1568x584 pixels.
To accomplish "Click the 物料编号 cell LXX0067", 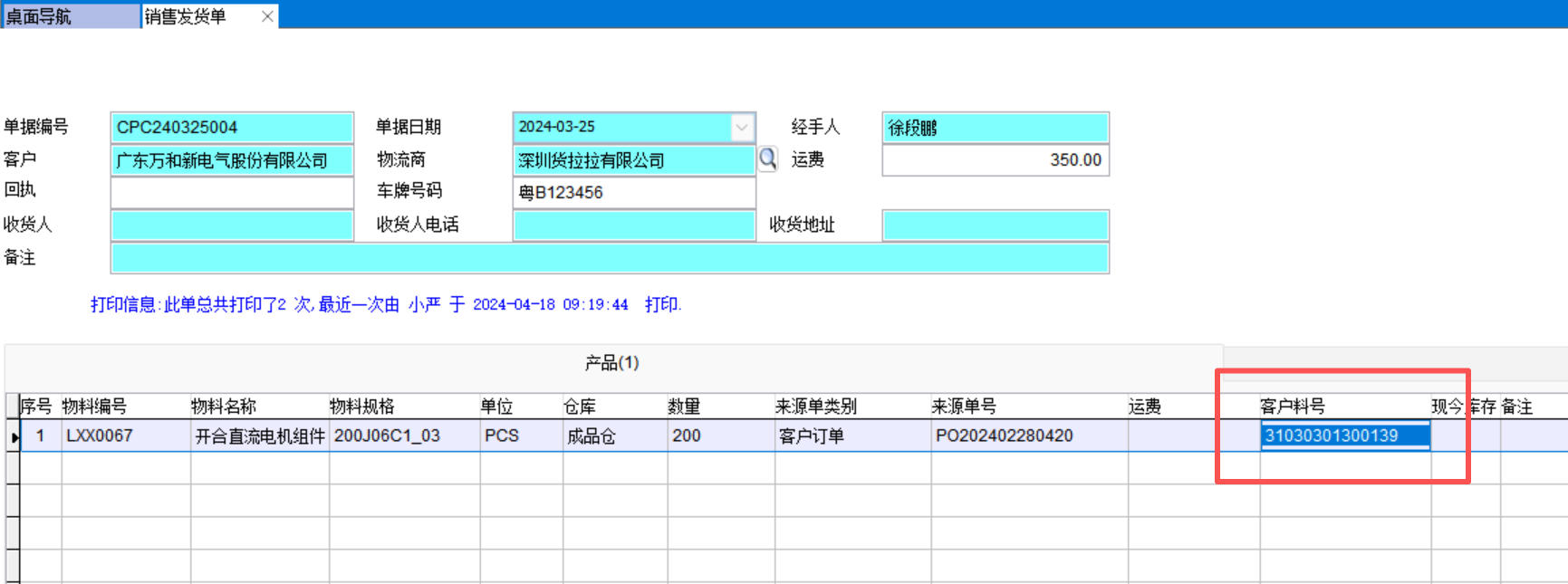I will [125, 436].
